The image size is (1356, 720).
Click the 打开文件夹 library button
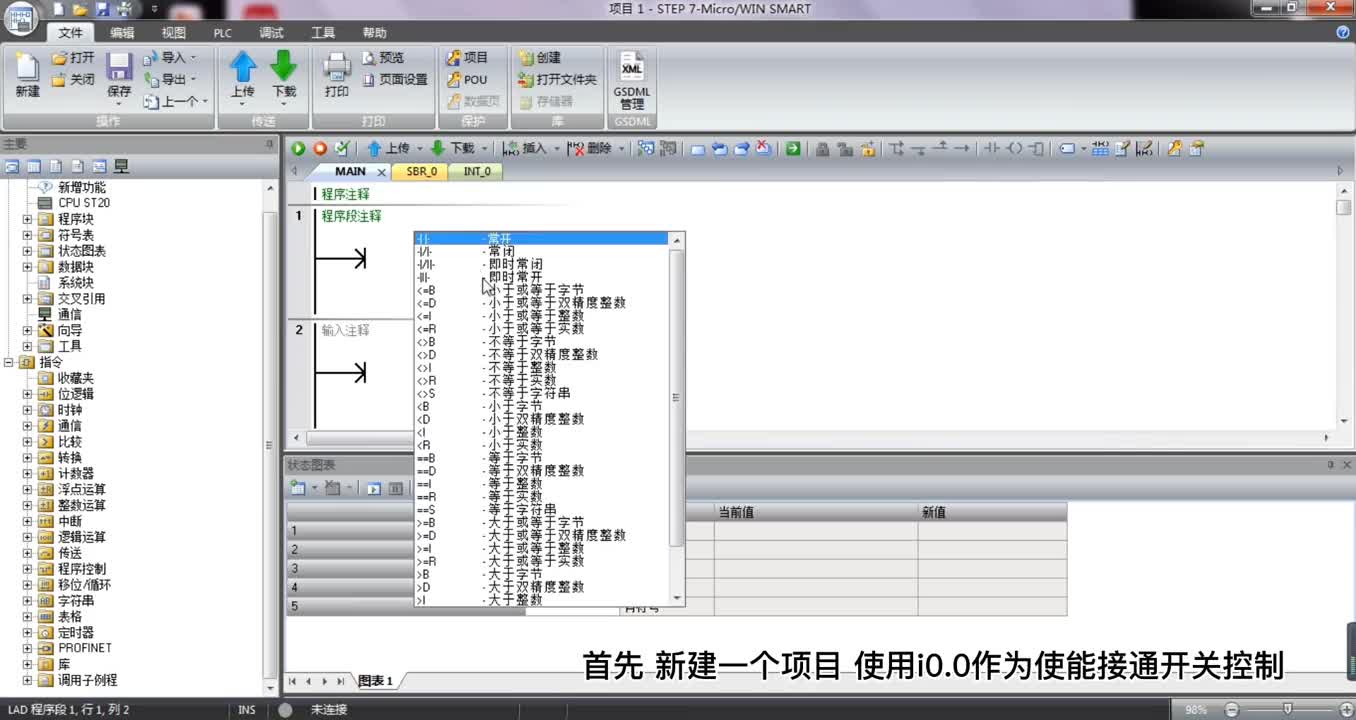pyautogui.click(x=557, y=80)
